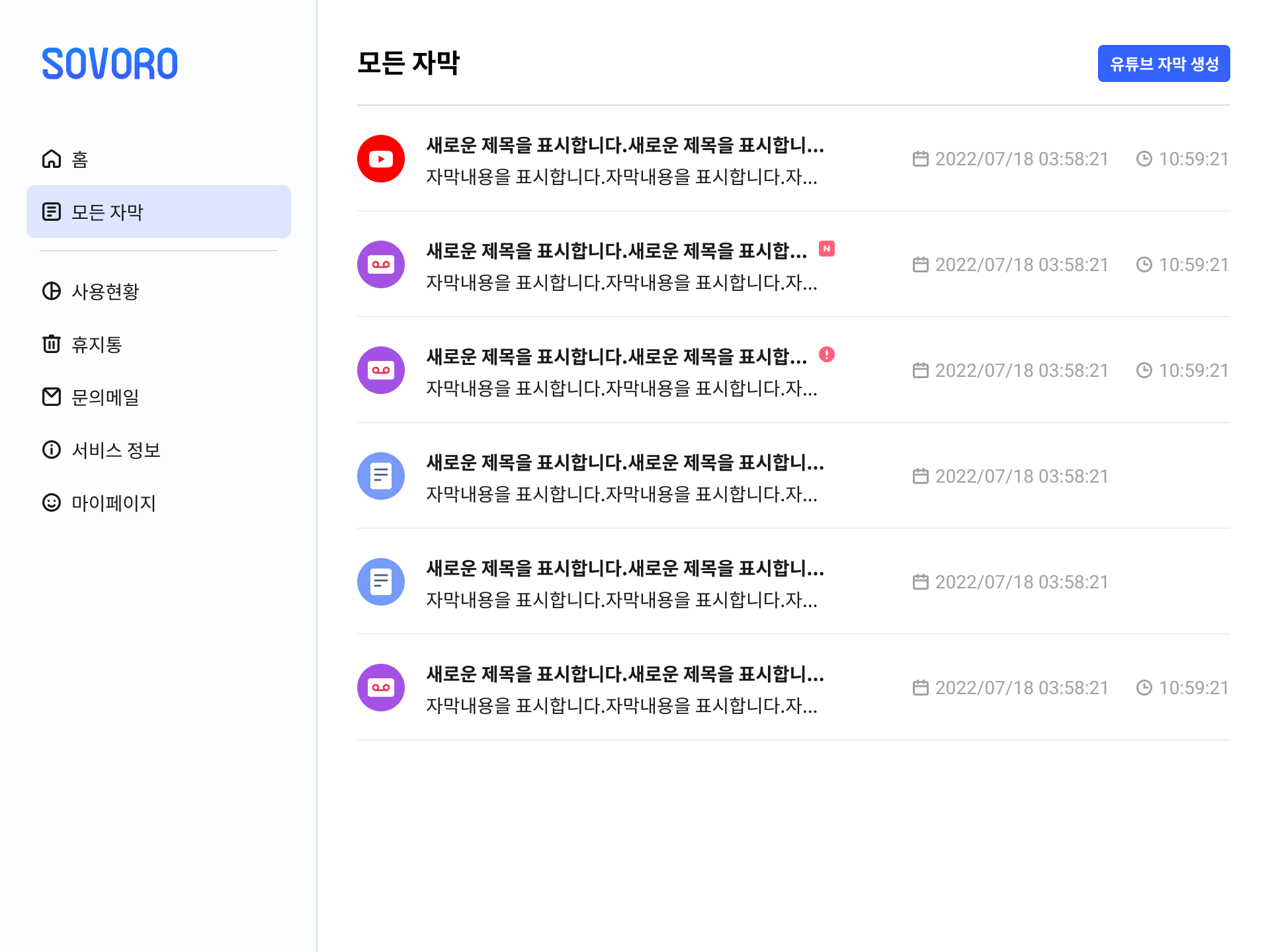
Task: Open the first subtitle's title text
Action: [625, 145]
